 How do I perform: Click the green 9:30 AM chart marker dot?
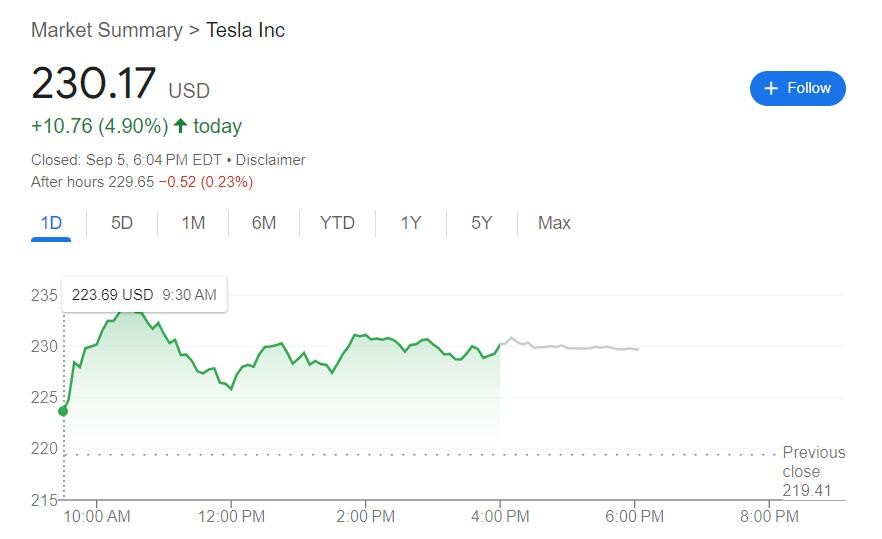(x=64, y=411)
